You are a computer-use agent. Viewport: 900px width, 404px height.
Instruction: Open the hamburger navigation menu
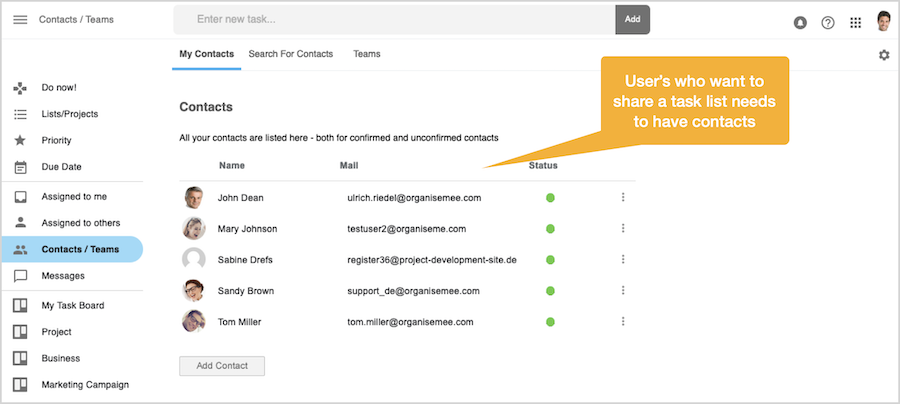coord(20,20)
